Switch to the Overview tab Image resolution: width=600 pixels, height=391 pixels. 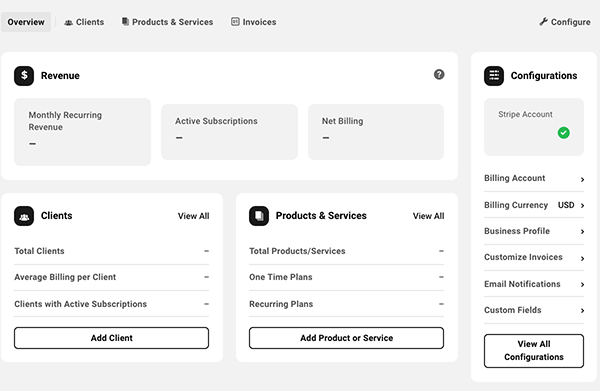point(26,22)
